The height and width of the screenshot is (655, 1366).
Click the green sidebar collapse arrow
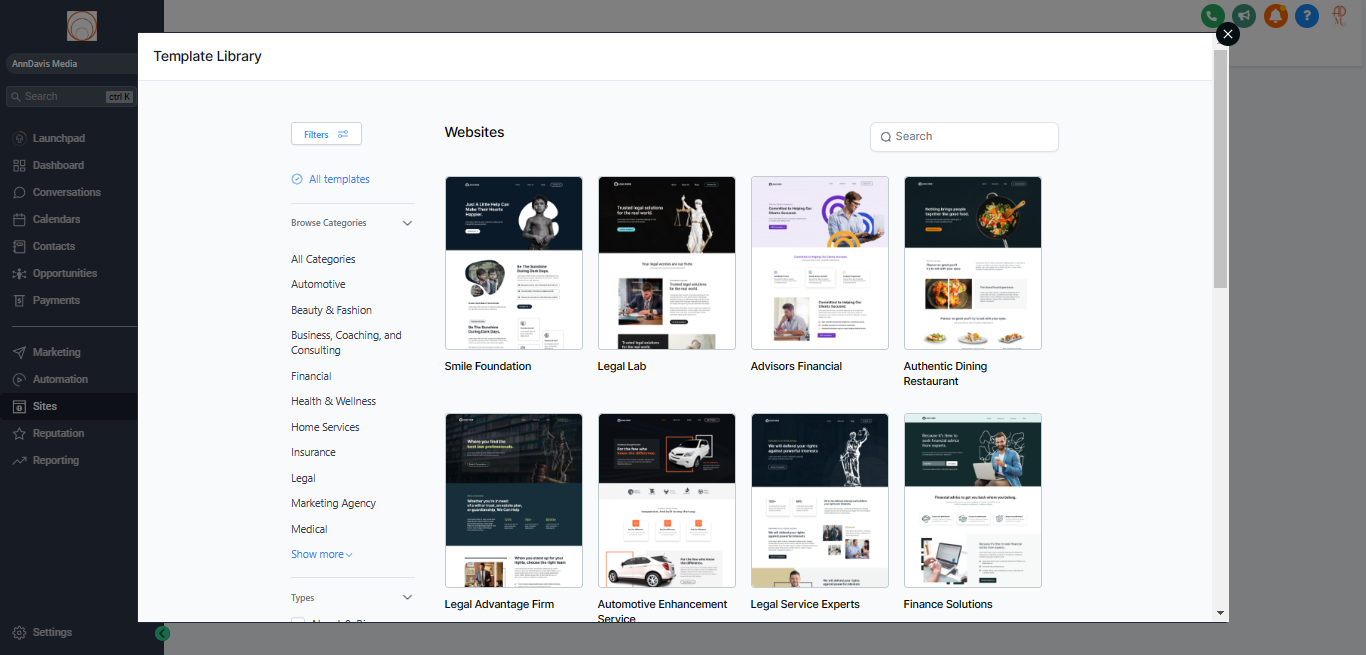[163, 633]
